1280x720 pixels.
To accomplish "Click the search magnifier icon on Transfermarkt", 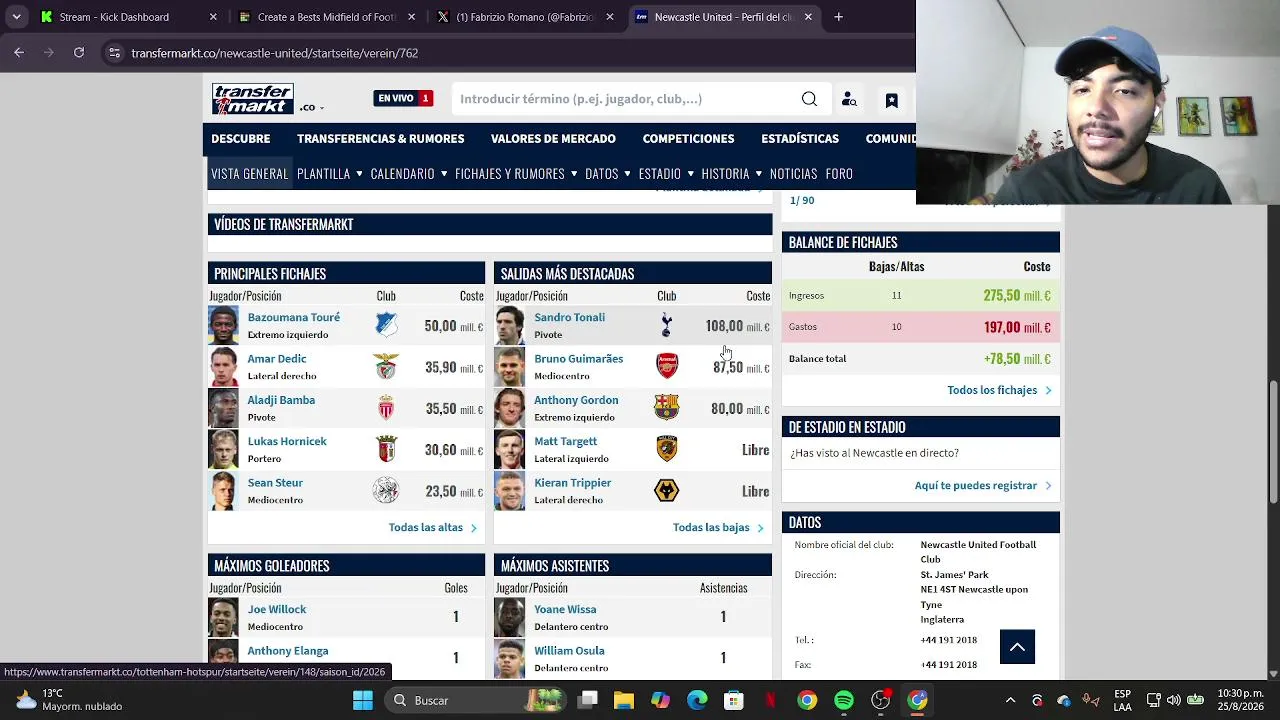I will 809,99.
